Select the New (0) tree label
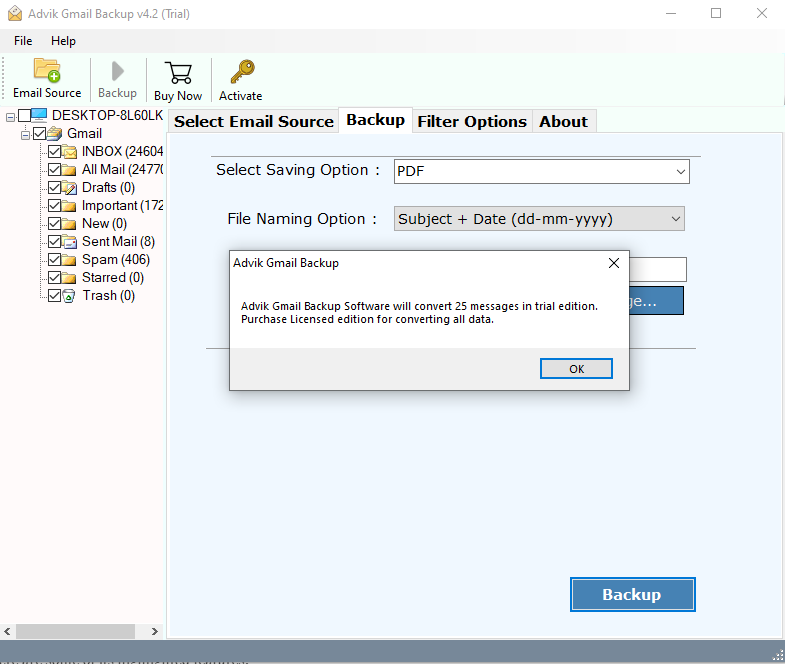Viewport: 785px width, 664px height. point(104,224)
